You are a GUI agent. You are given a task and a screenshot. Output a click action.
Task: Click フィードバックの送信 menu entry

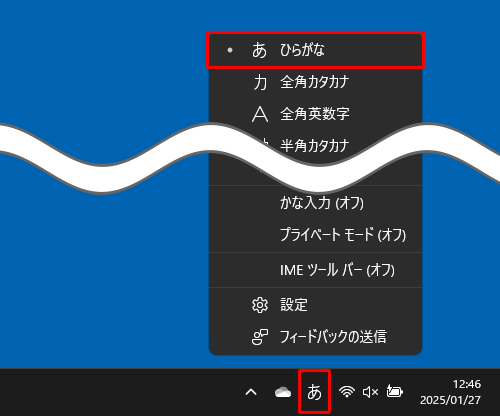point(315,337)
